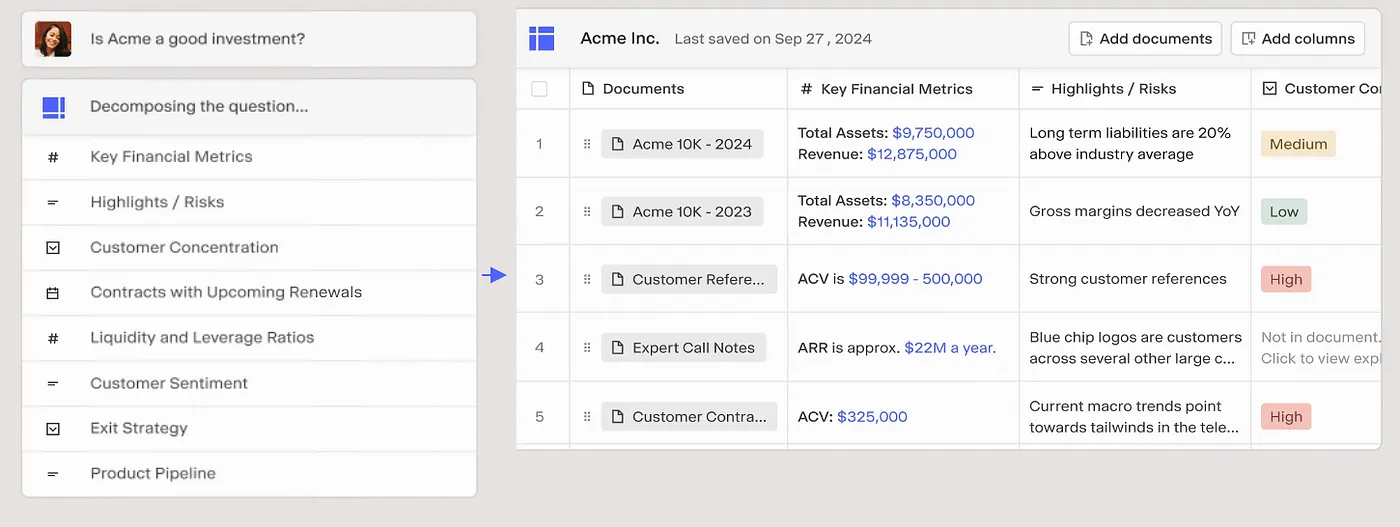
Task: Click 'Gross margins decreased YoY' cell
Action: 1134,212
